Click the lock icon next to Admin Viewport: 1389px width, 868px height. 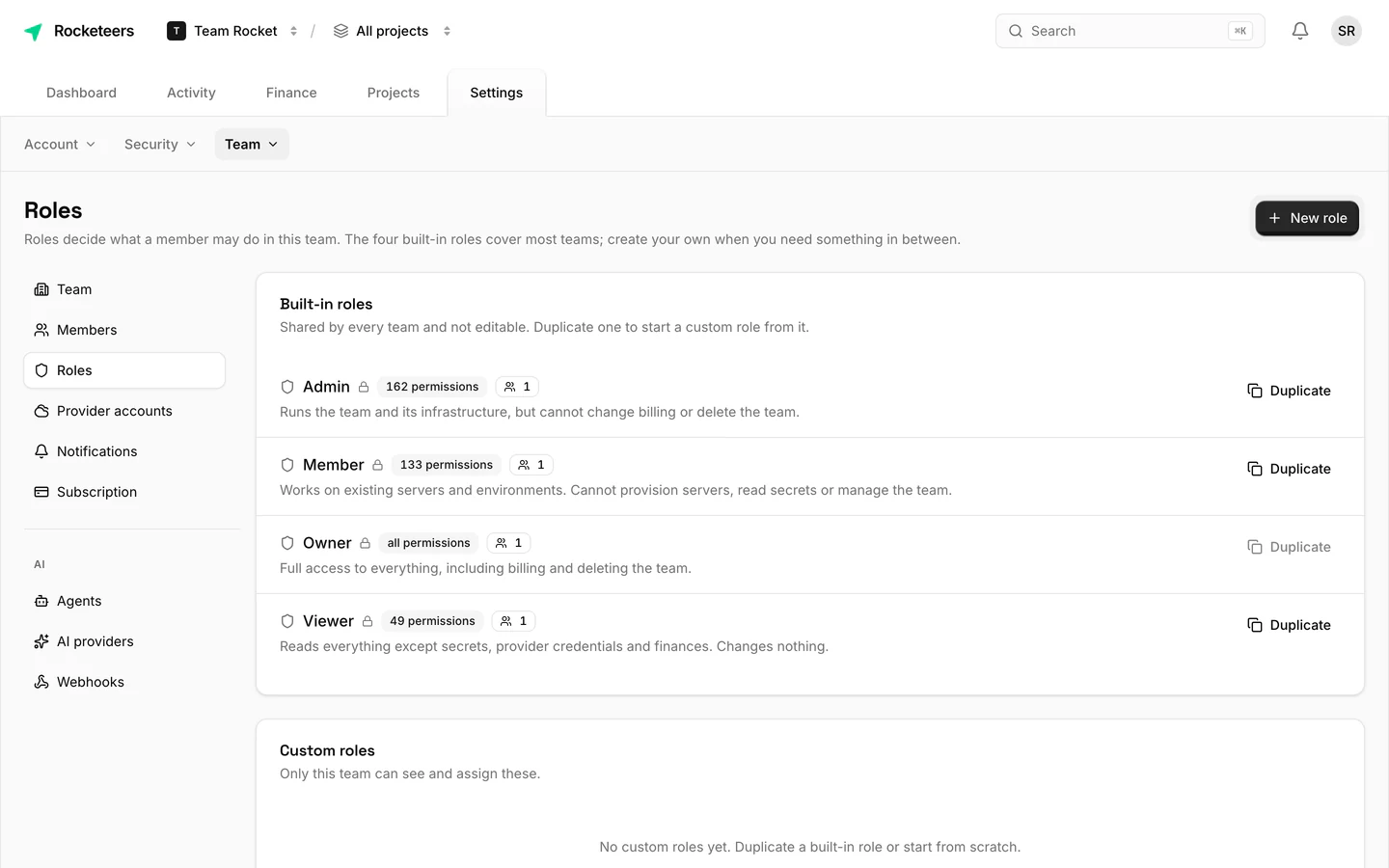[364, 387]
